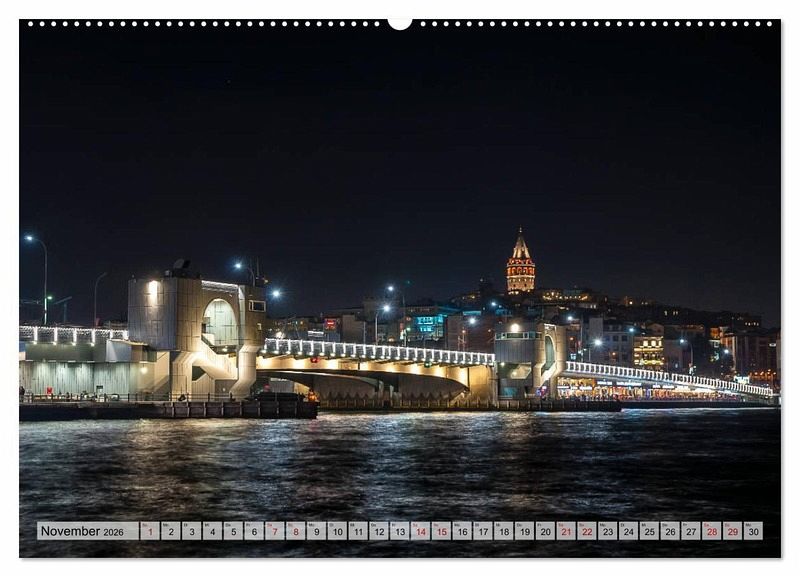Select day 7 in the calendar strip
Image resolution: width=800 pixels, height=577 pixels.
[x=275, y=531]
